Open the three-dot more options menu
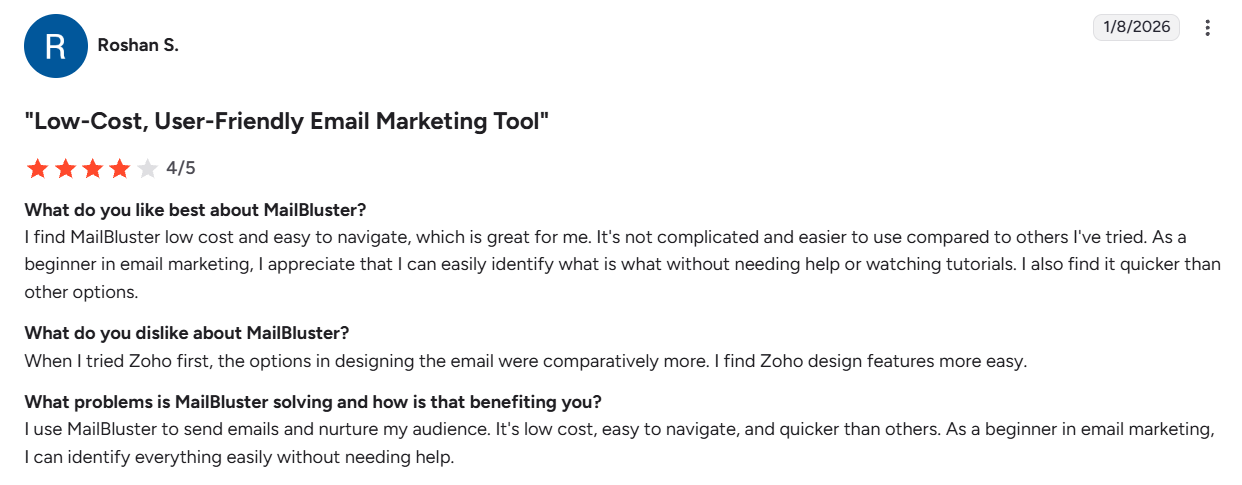This screenshot has height=485, width=1242. [x=1207, y=28]
